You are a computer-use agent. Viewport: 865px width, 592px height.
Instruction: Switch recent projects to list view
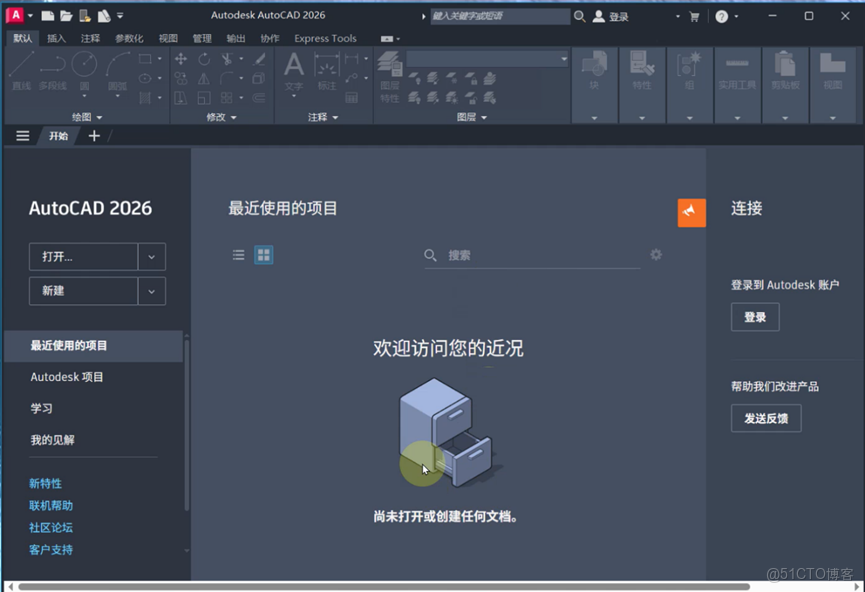point(238,254)
